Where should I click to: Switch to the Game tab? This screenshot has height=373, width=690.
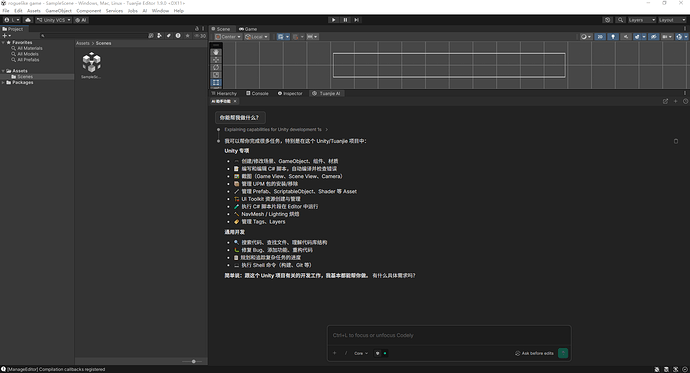[x=248, y=29]
